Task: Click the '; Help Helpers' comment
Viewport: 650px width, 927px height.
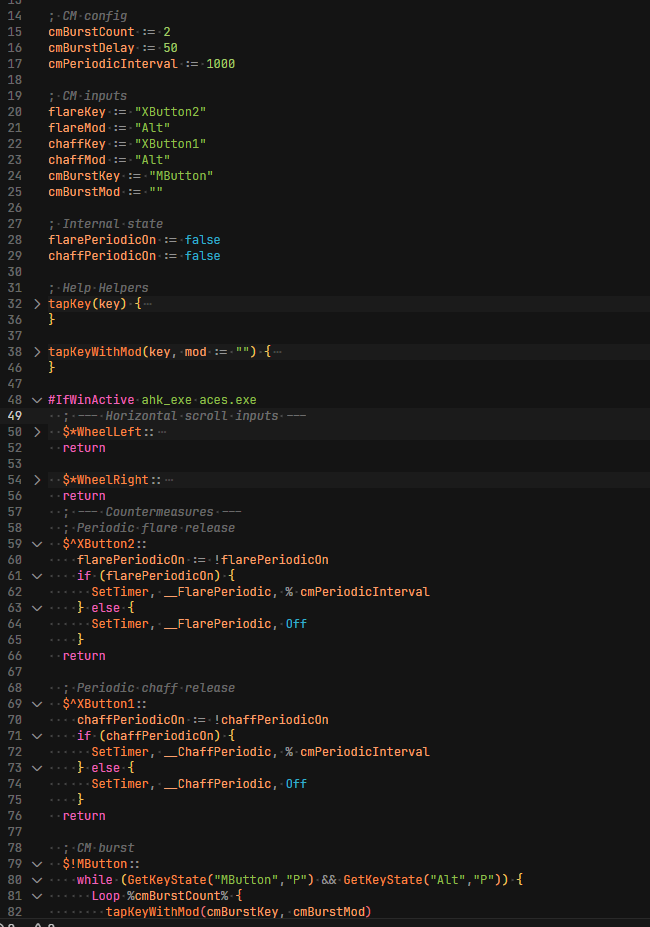Action: (98, 288)
